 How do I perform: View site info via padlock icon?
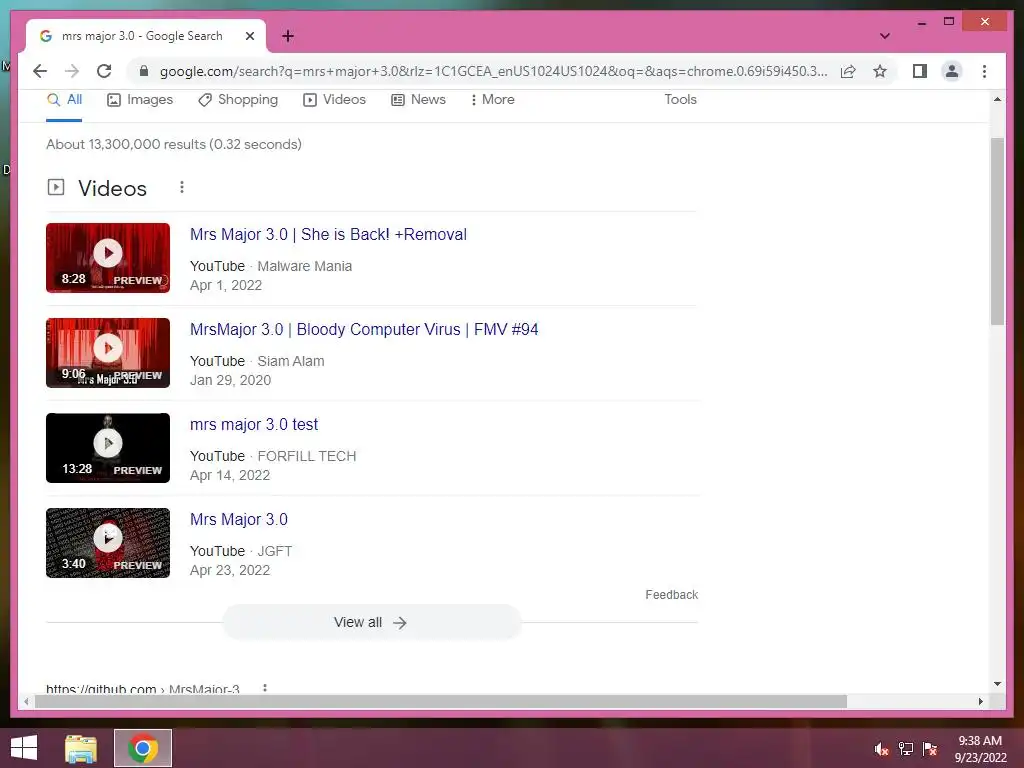tap(144, 71)
